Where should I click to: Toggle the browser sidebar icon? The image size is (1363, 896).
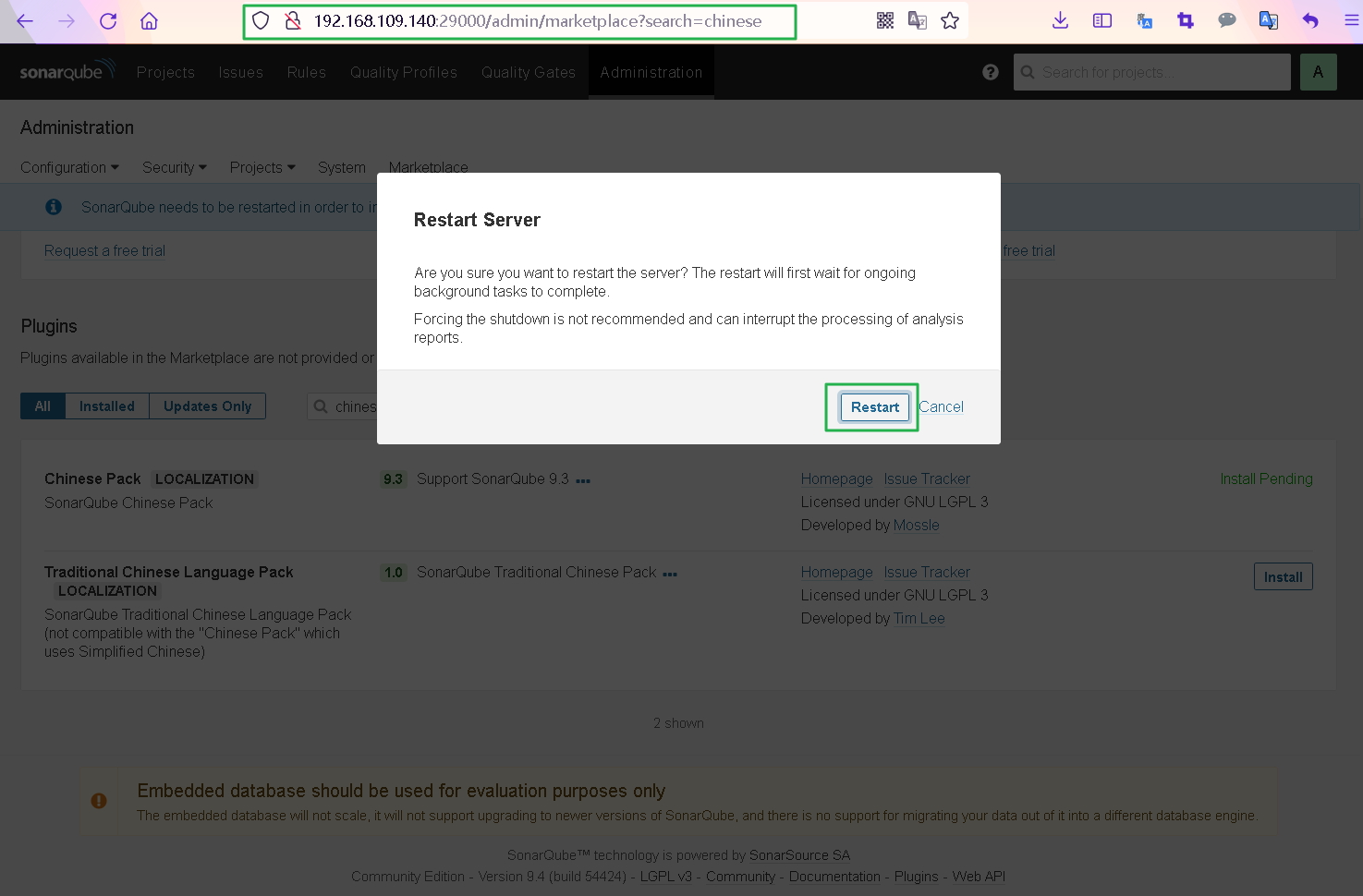(x=1102, y=20)
